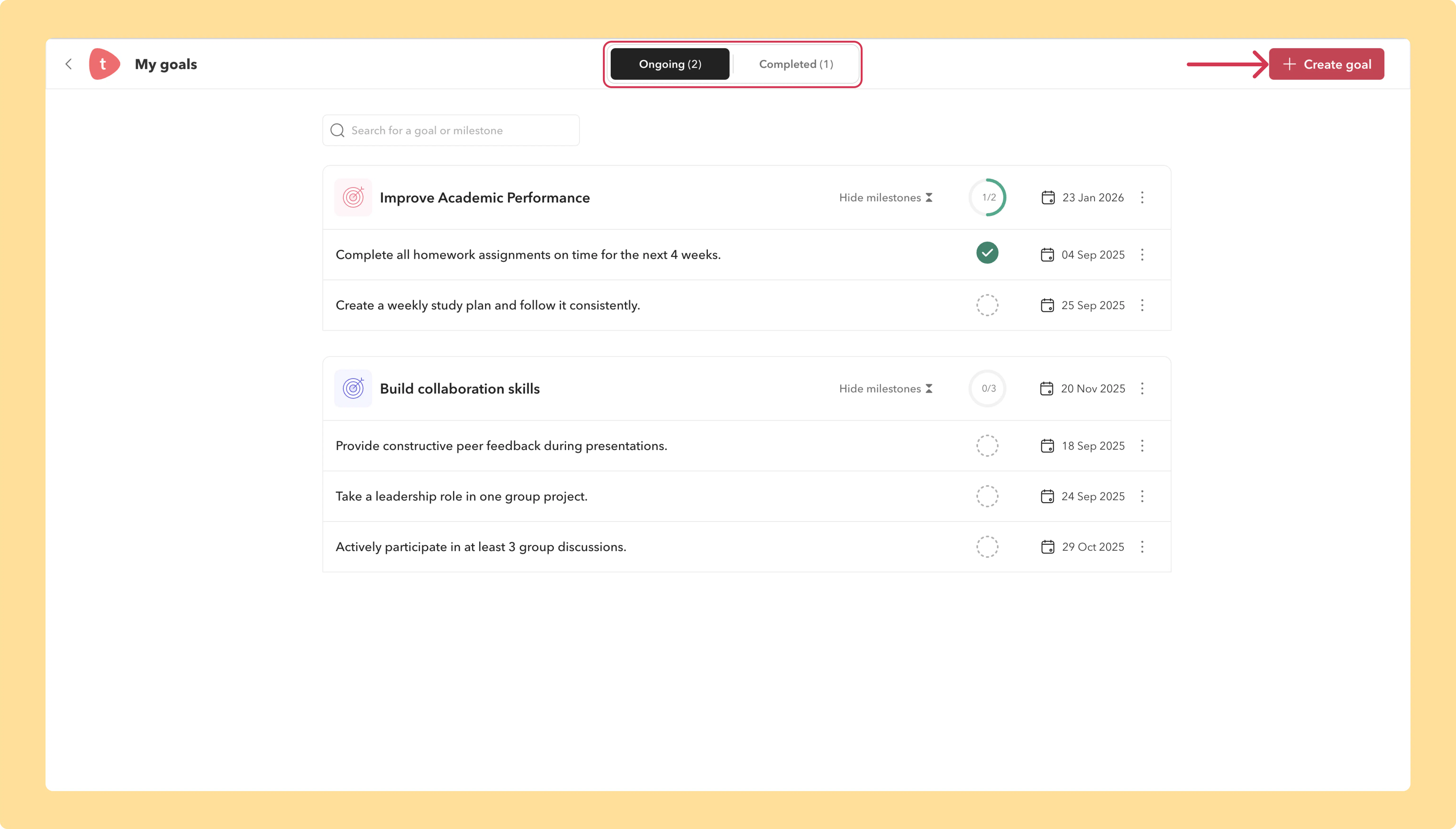Image resolution: width=1456 pixels, height=829 pixels.
Task: Open more options for weekly study plan milestone
Action: [1142, 305]
